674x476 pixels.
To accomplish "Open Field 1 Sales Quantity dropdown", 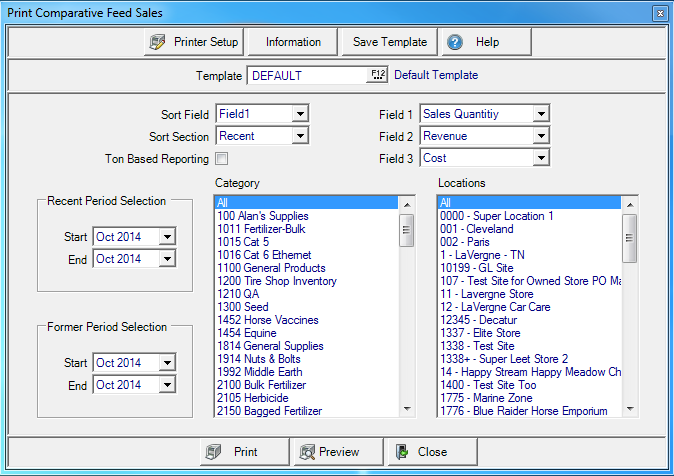I will point(540,114).
